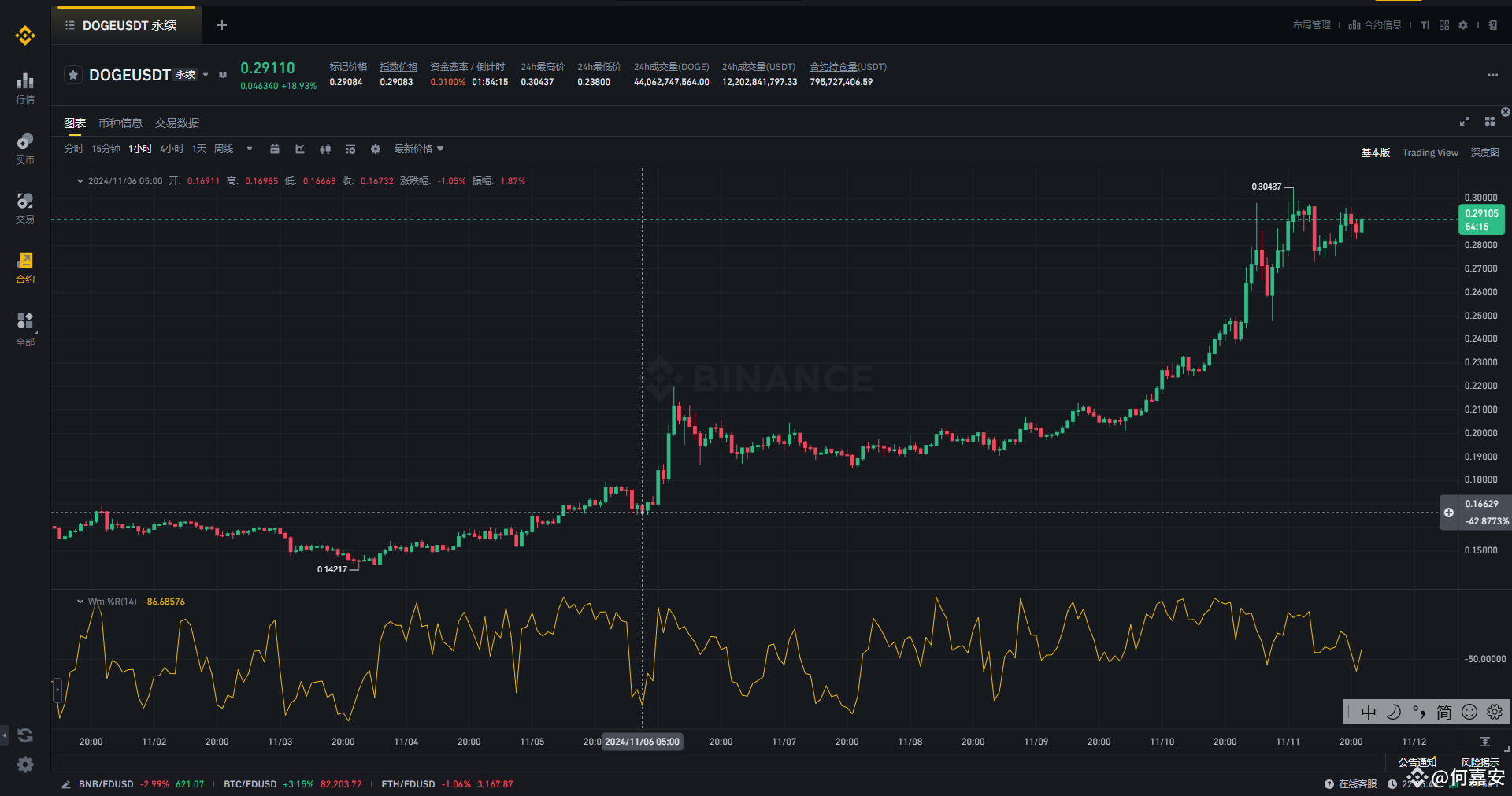Open the 合约 futures sidebar icon
The height and width of the screenshot is (796, 1512).
(25, 268)
